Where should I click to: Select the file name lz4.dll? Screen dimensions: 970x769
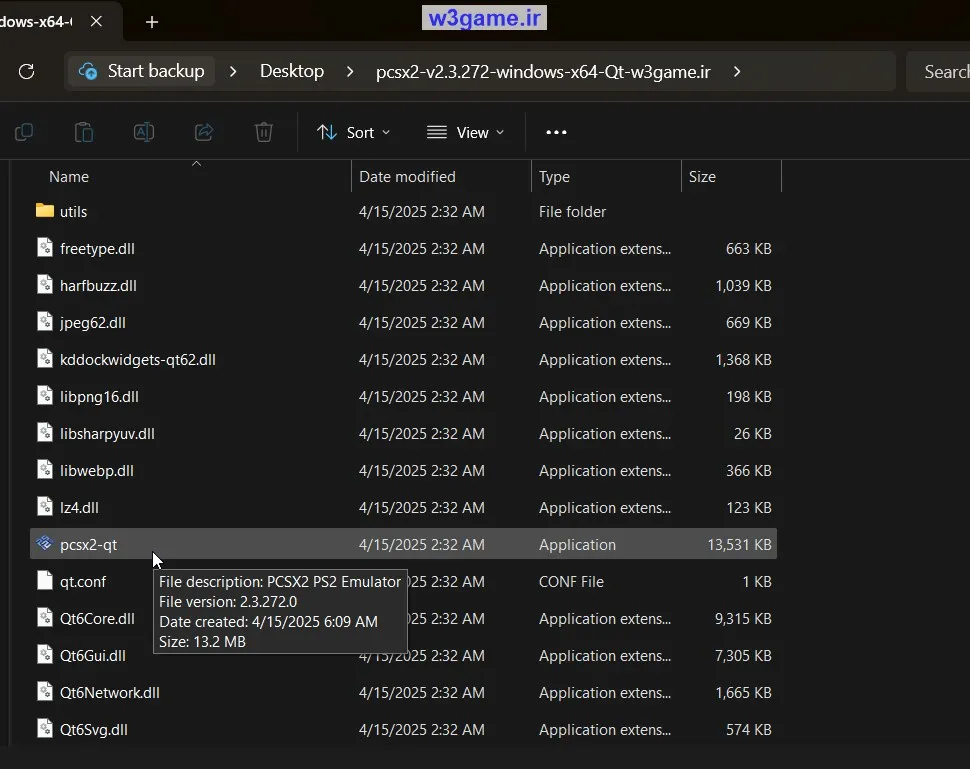point(79,508)
